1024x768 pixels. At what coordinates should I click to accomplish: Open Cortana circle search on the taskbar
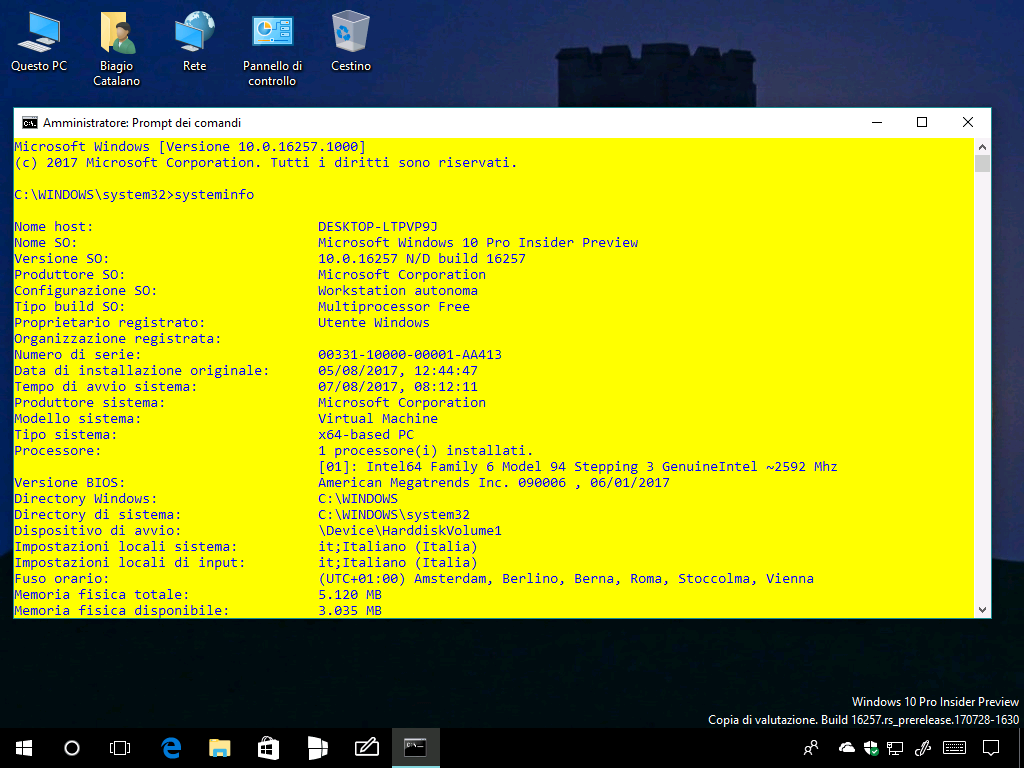click(72, 748)
